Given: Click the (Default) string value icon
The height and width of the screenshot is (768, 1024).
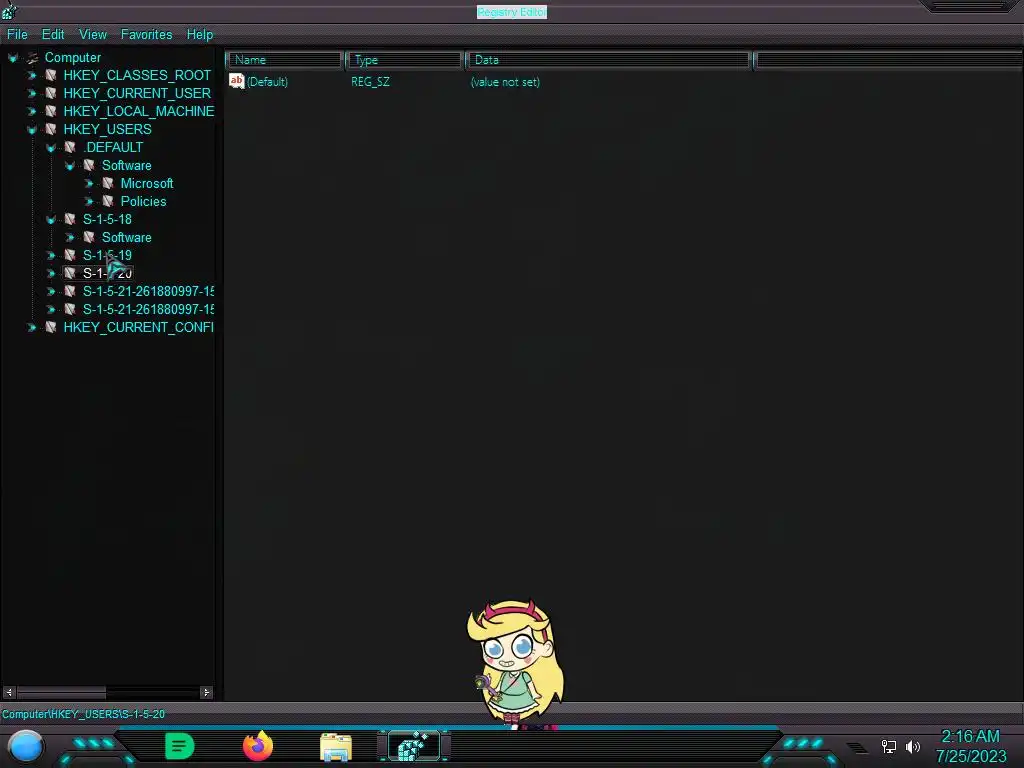Looking at the screenshot, I should point(236,81).
